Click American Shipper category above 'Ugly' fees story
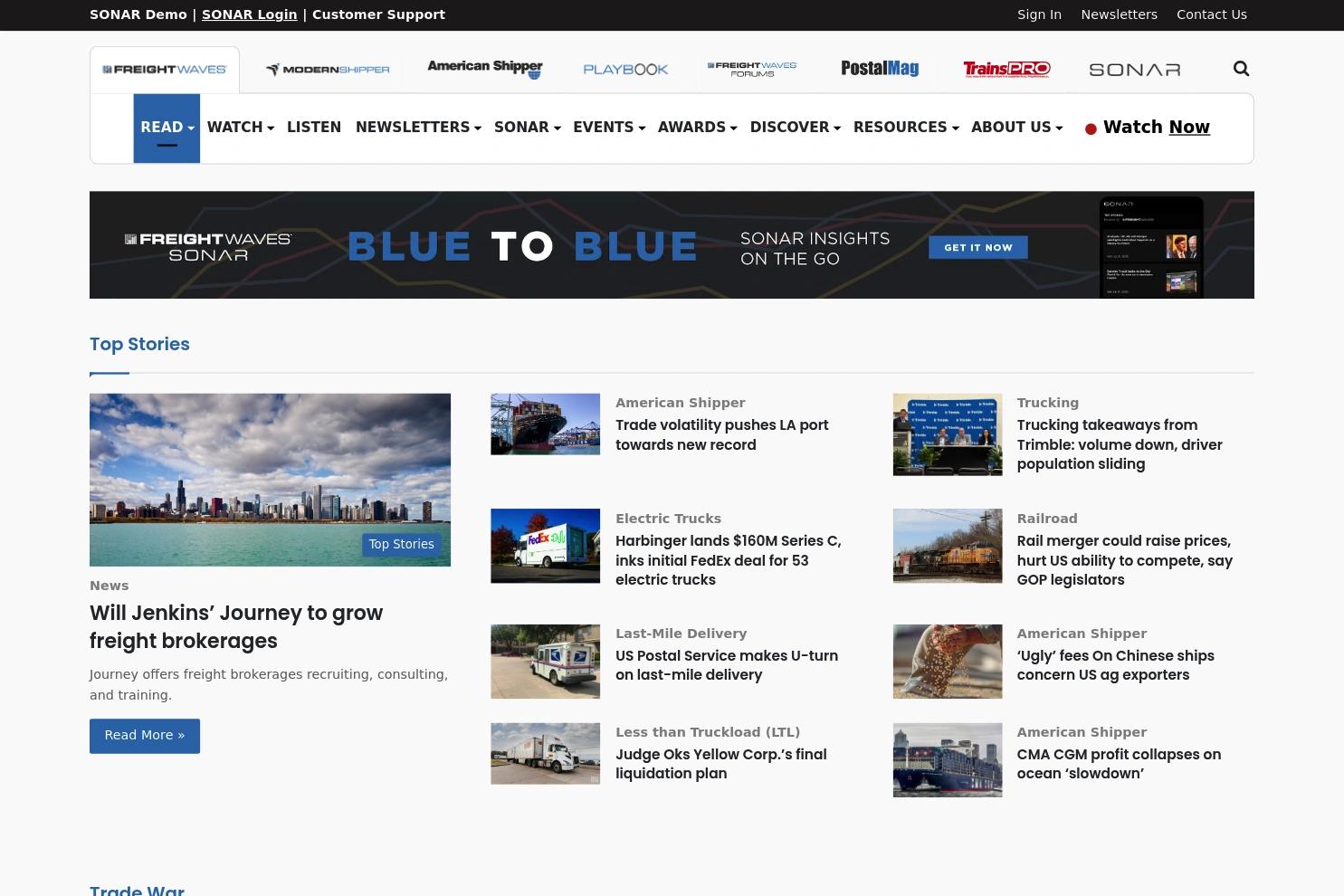The width and height of the screenshot is (1344, 896). click(x=1082, y=634)
